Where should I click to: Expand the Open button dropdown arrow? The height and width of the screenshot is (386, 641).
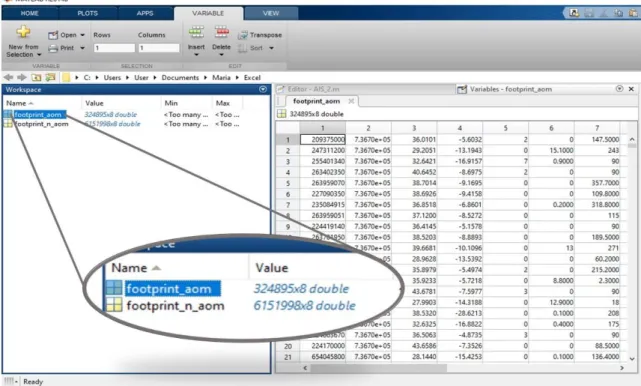point(83,35)
